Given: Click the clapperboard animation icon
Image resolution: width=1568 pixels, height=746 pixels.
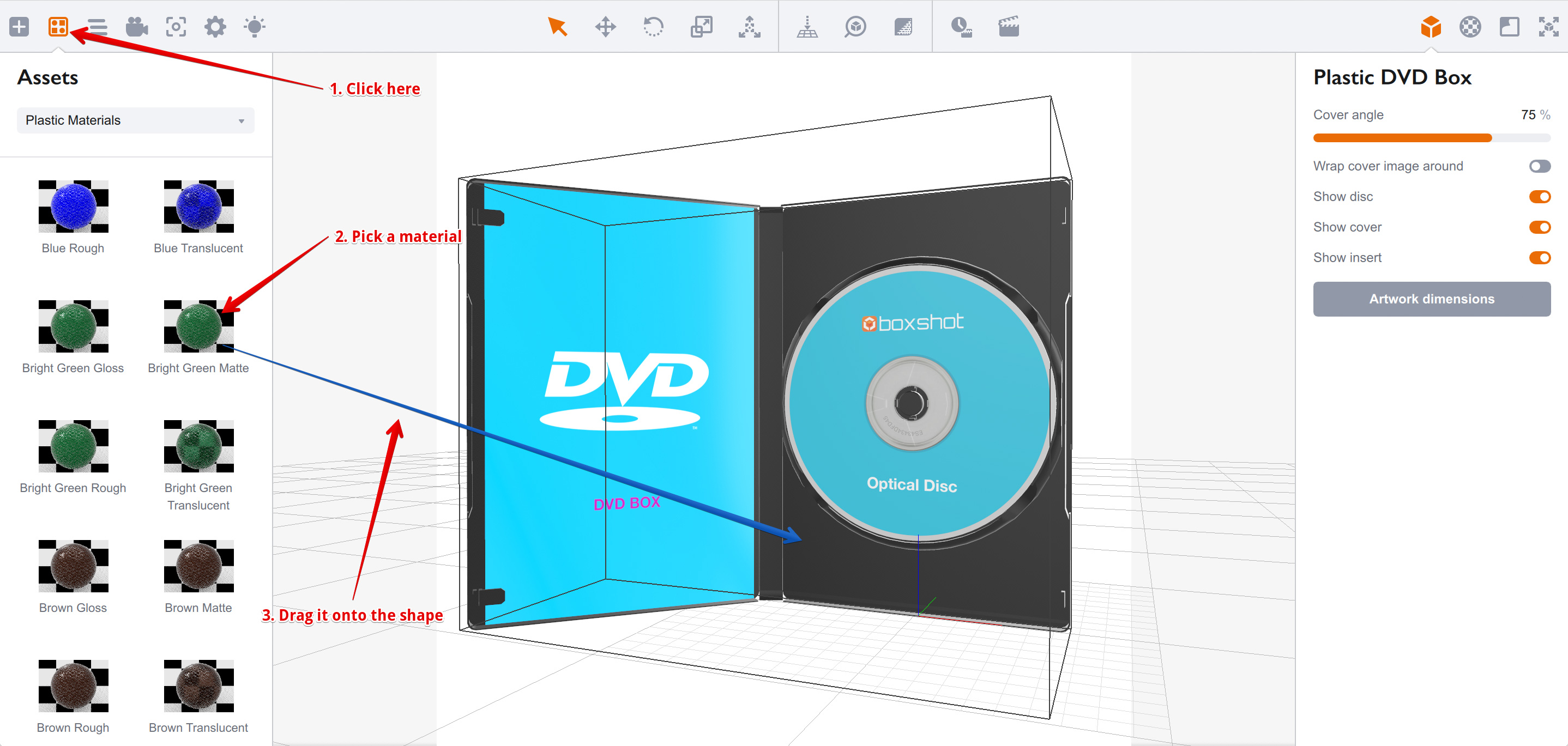Looking at the screenshot, I should pos(1009,27).
